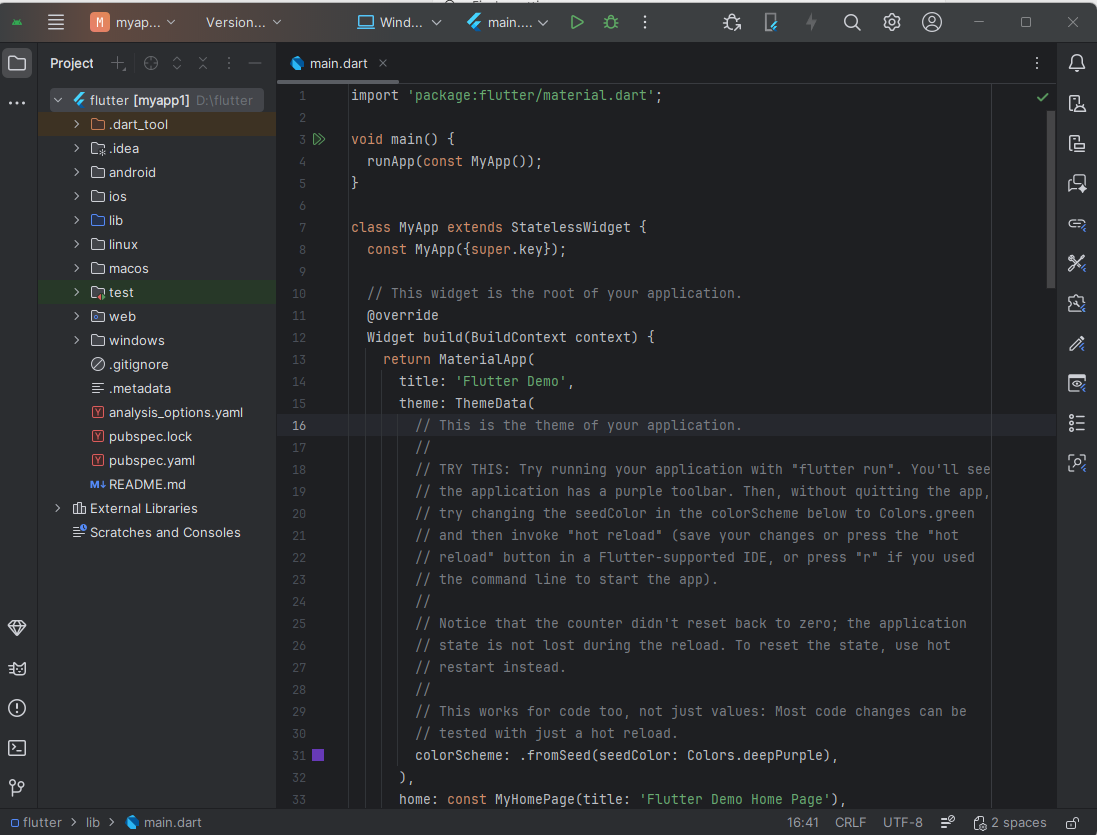
Task: Click the green Run button in toolbar
Action: coord(577,22)
